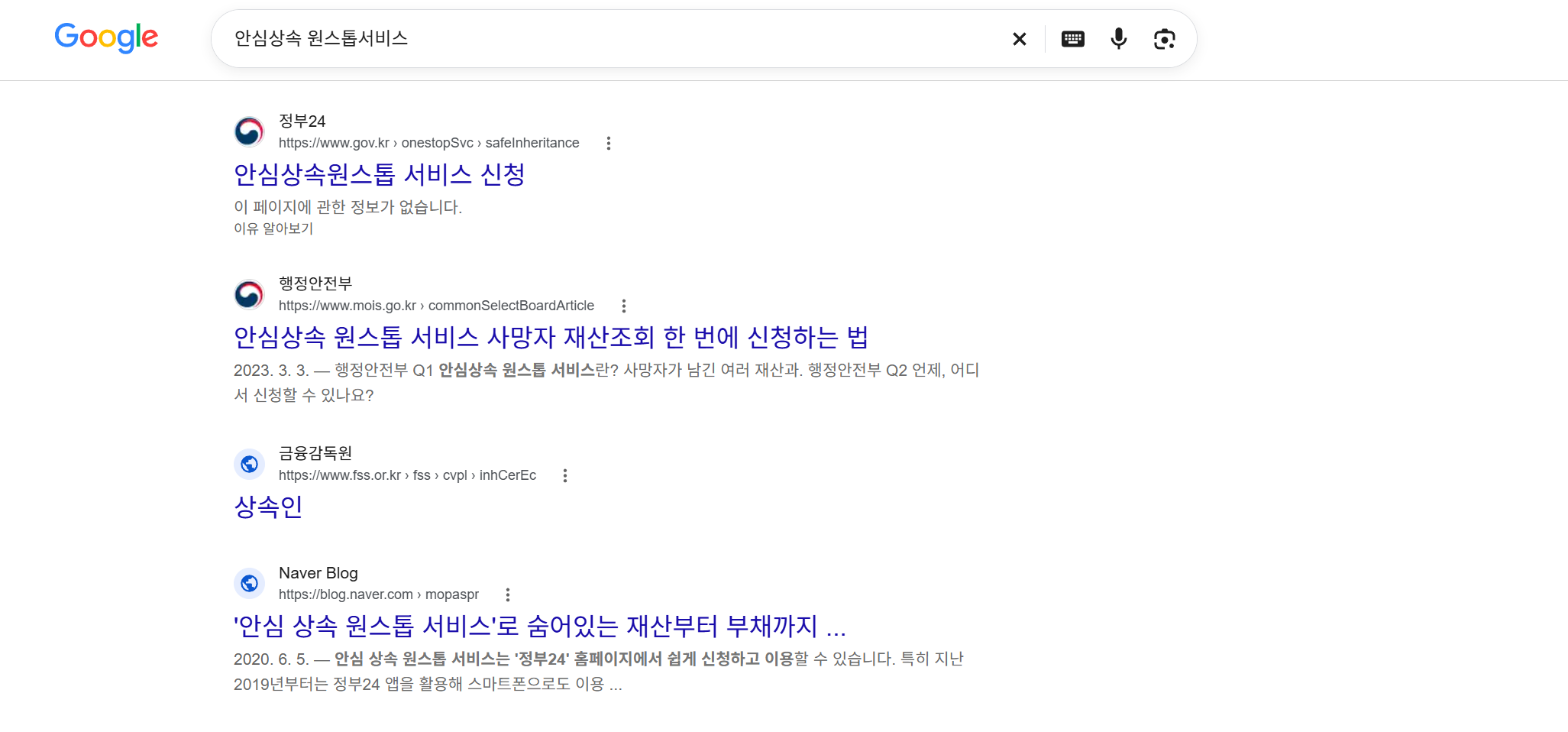Click the 행정안전부 site name
This screenshot has height=732, width=1568.
pos(315,284)
